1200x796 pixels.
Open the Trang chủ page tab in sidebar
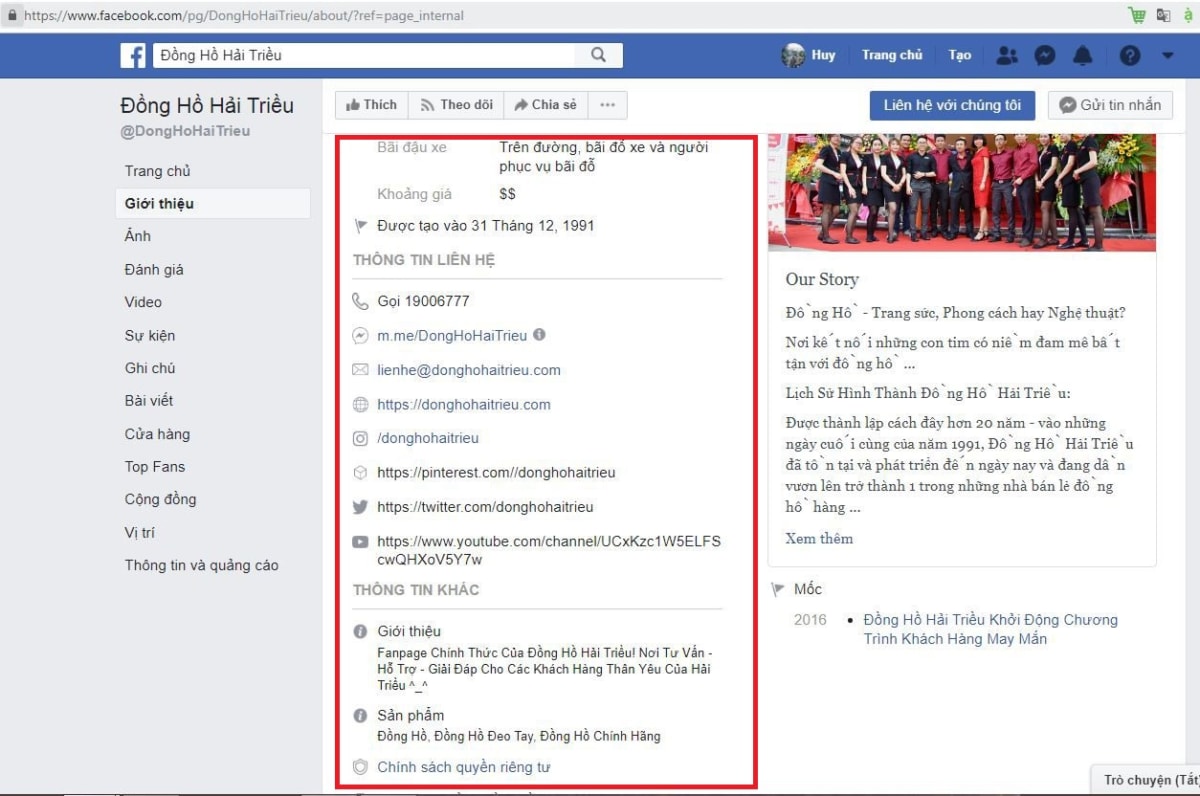[x=158, y=171]
